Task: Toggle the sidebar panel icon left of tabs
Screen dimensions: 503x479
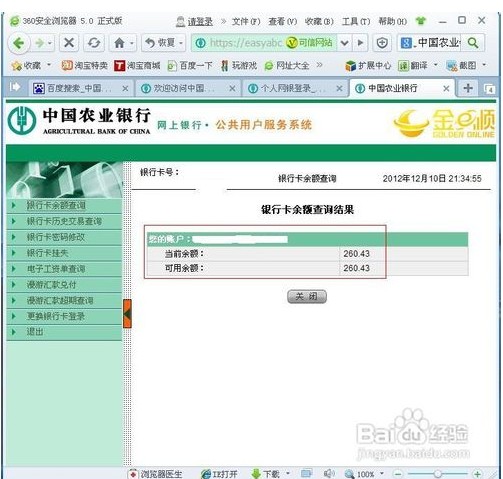Action: pyautogui.click(x=15, y=87)
